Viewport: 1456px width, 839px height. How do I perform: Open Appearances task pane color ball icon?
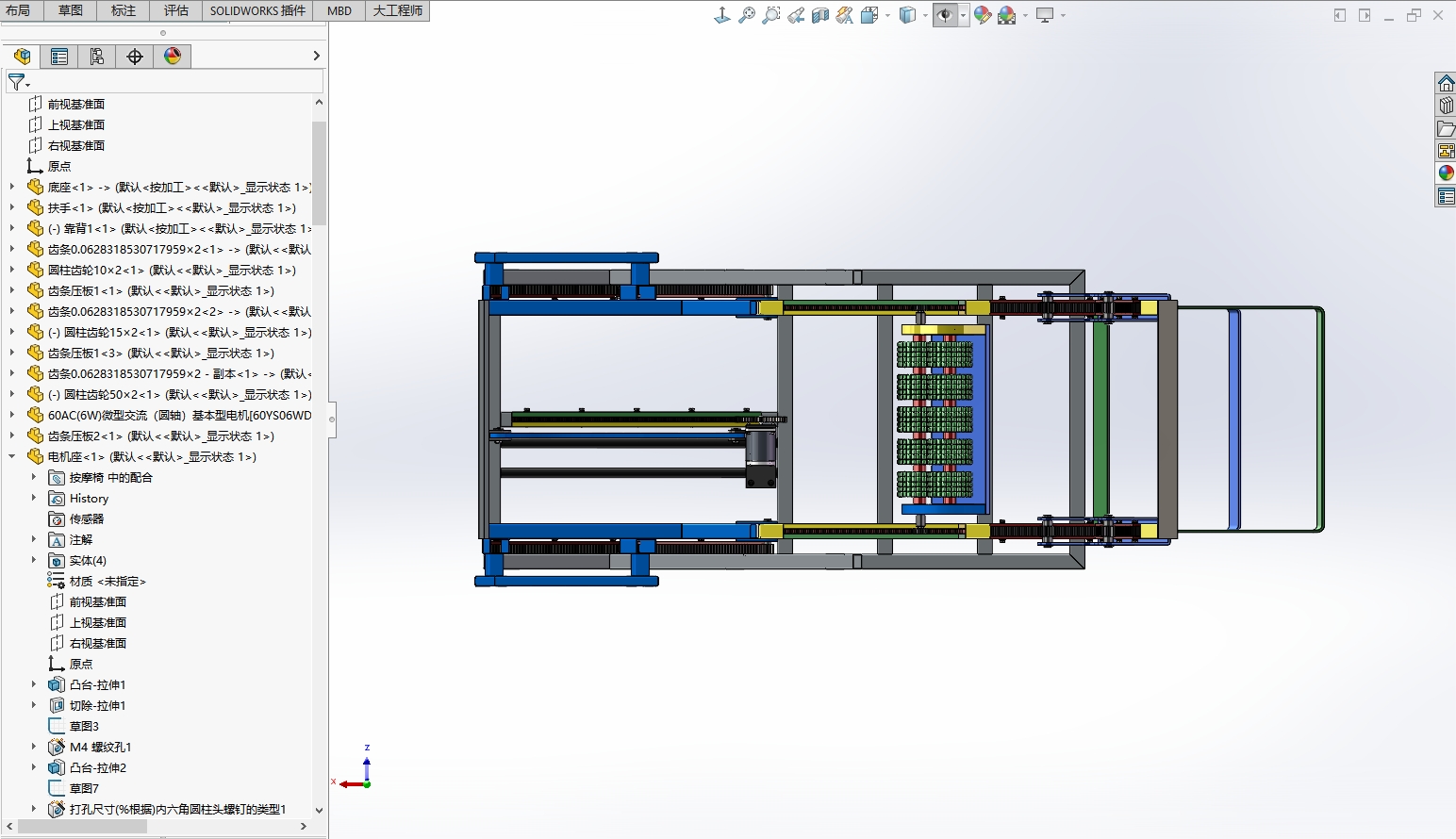[x=1446, y=173]
